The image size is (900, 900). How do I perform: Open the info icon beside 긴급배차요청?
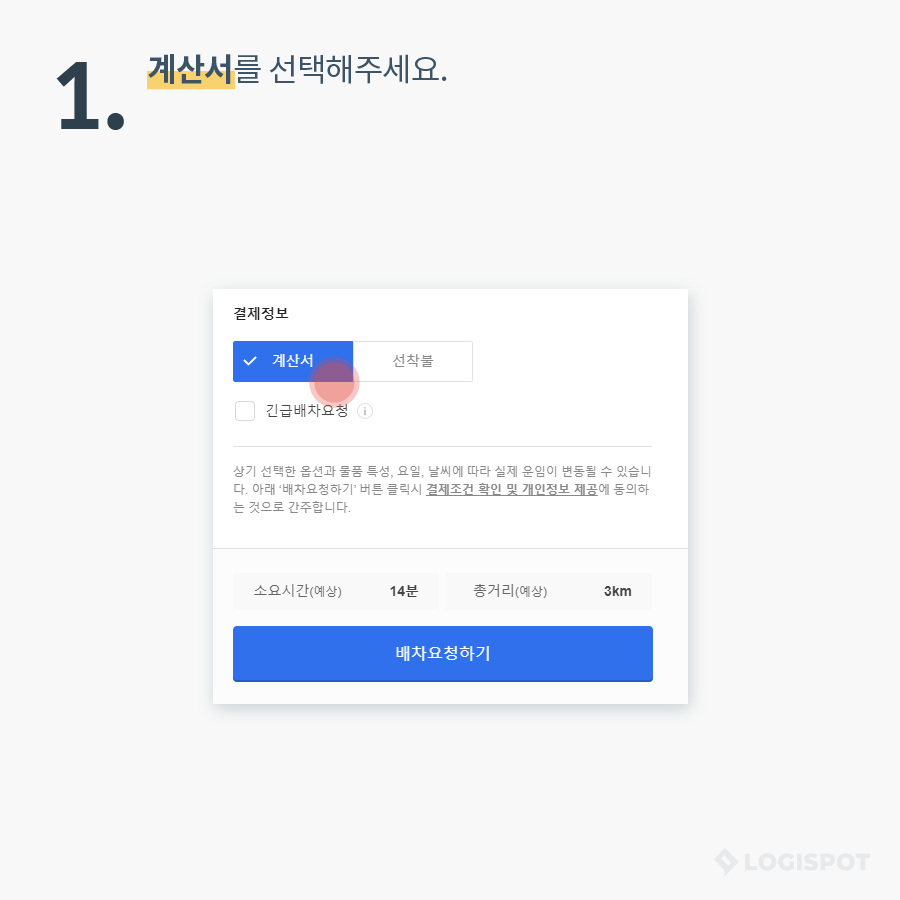point(365,411)
